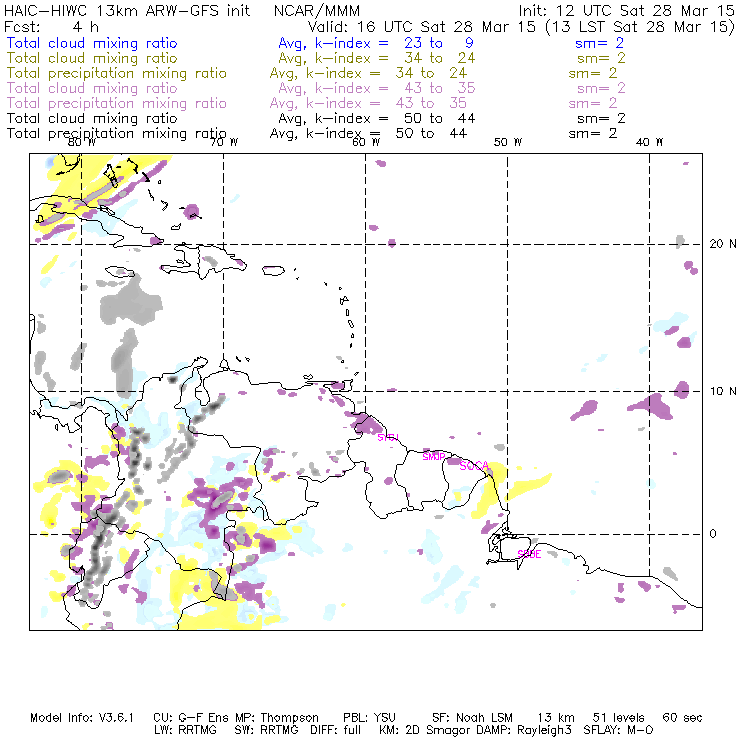Click the '51 levels' footer entry
The image size is (740, 740).
[619, 718]
